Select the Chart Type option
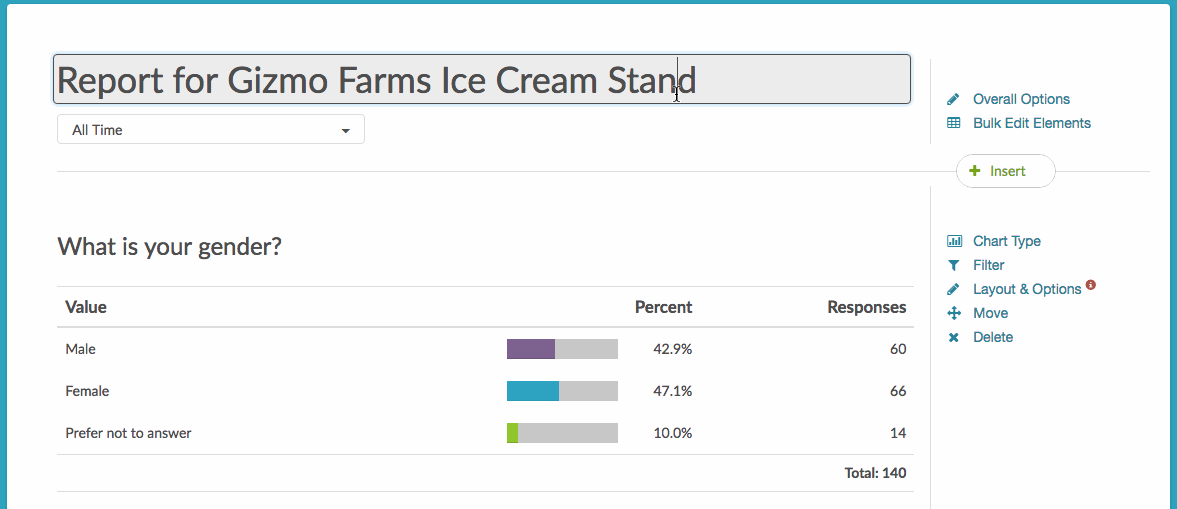Viewport: 1177px width, 509px height. pos(1007,241)
